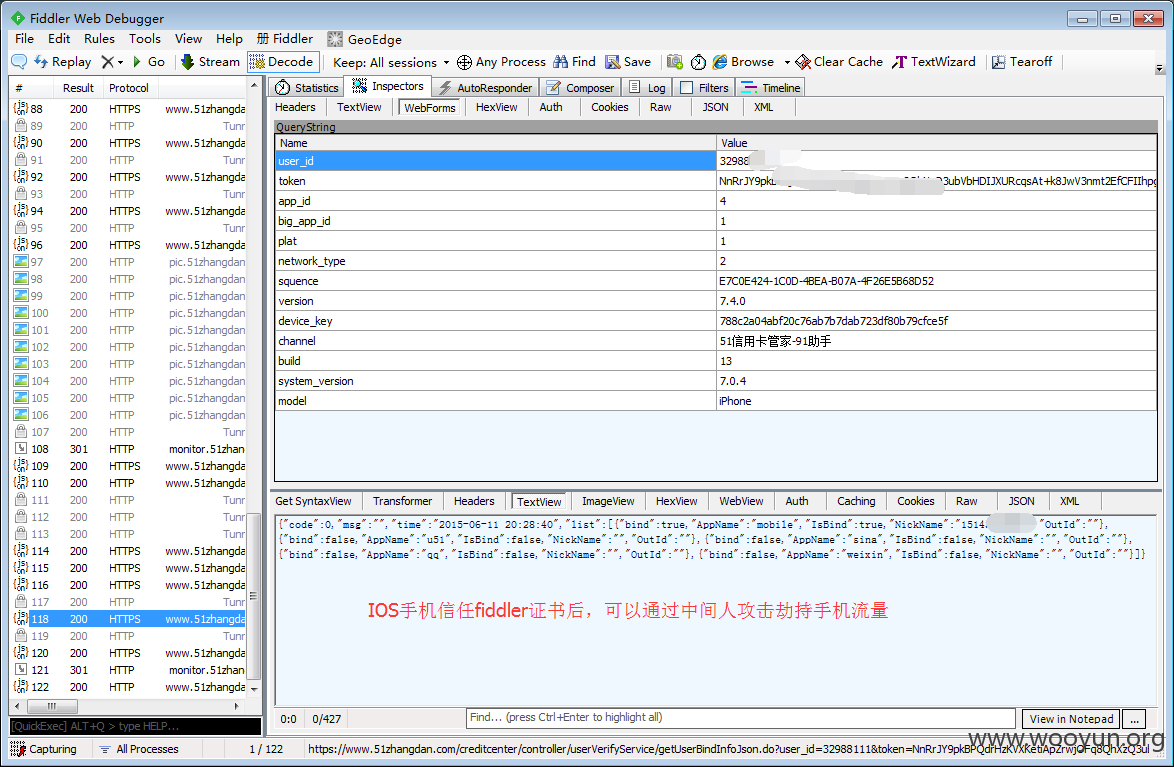Select session 97 image request
This screenshot has width=1174, height=767.
(129, 261)
